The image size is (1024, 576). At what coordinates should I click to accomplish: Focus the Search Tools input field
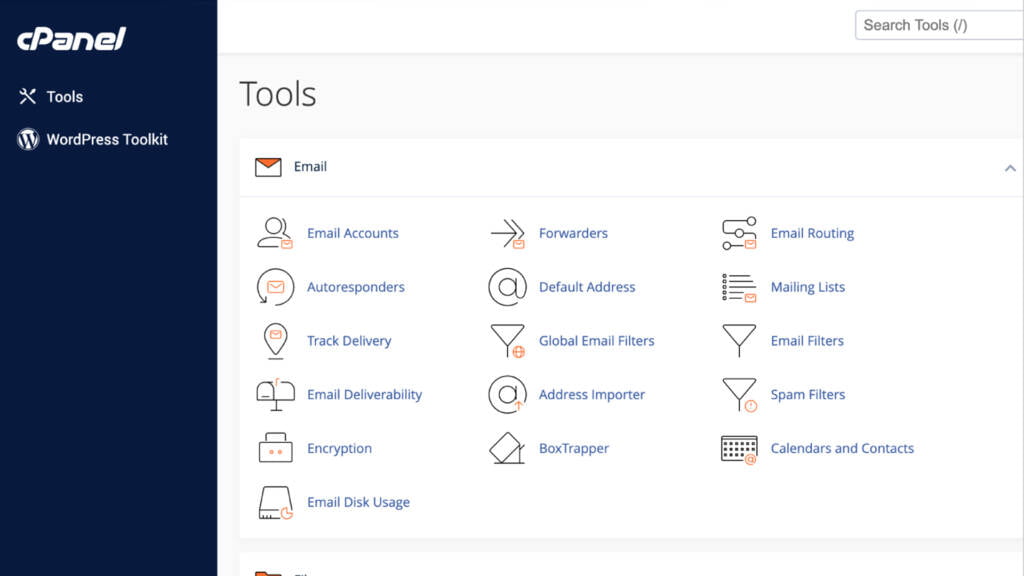[938, 26]
